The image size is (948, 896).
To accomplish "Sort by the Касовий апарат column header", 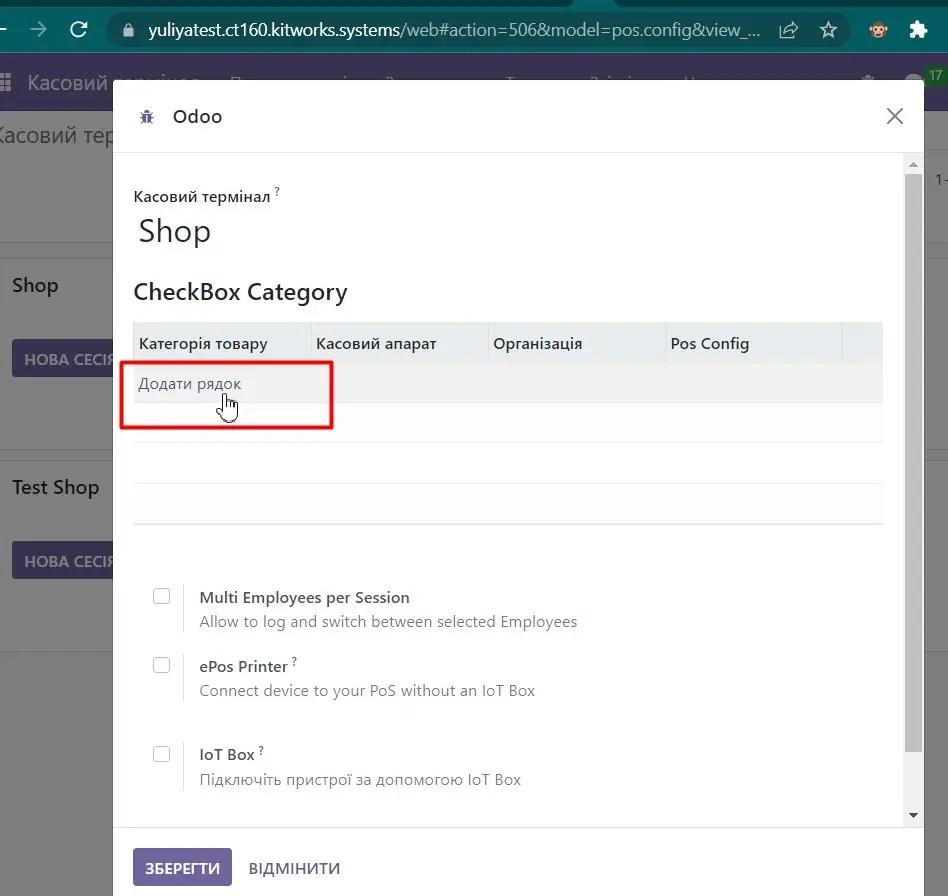I will pyautogui.click(x=376, y=343).
